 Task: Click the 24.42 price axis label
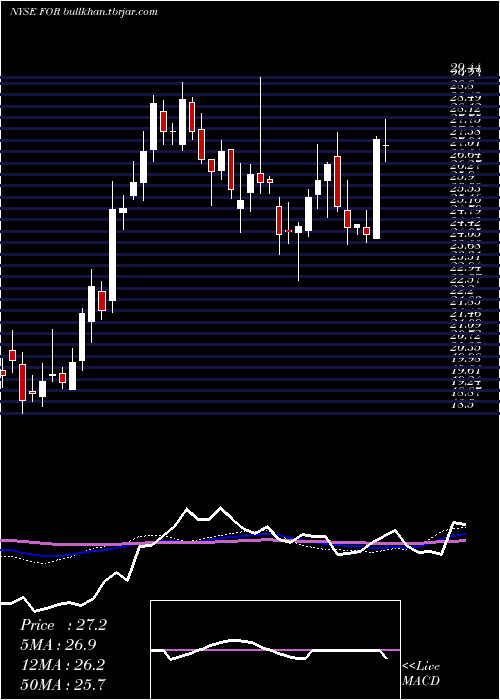click(465, 223)
